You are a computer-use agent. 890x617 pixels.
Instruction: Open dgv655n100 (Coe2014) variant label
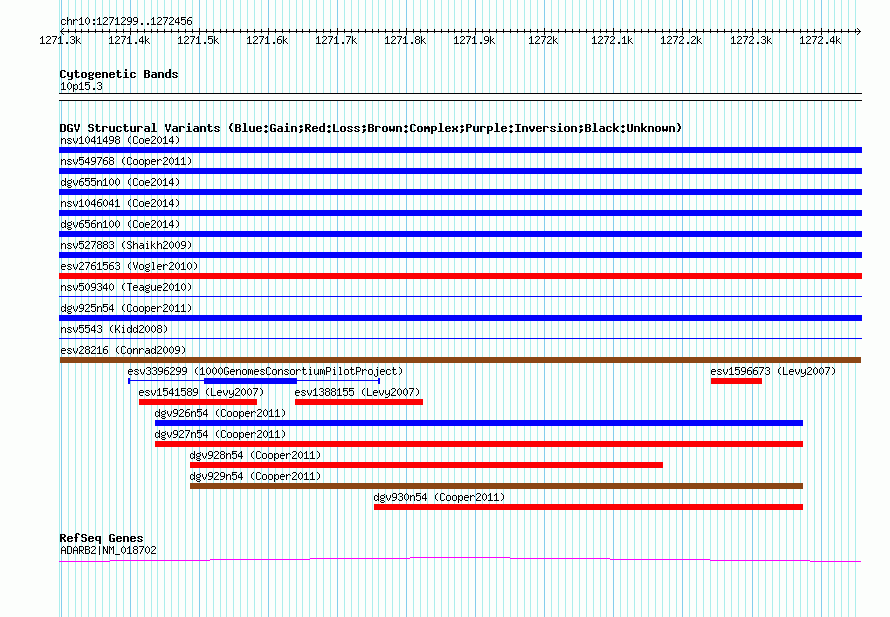(120, 182)
